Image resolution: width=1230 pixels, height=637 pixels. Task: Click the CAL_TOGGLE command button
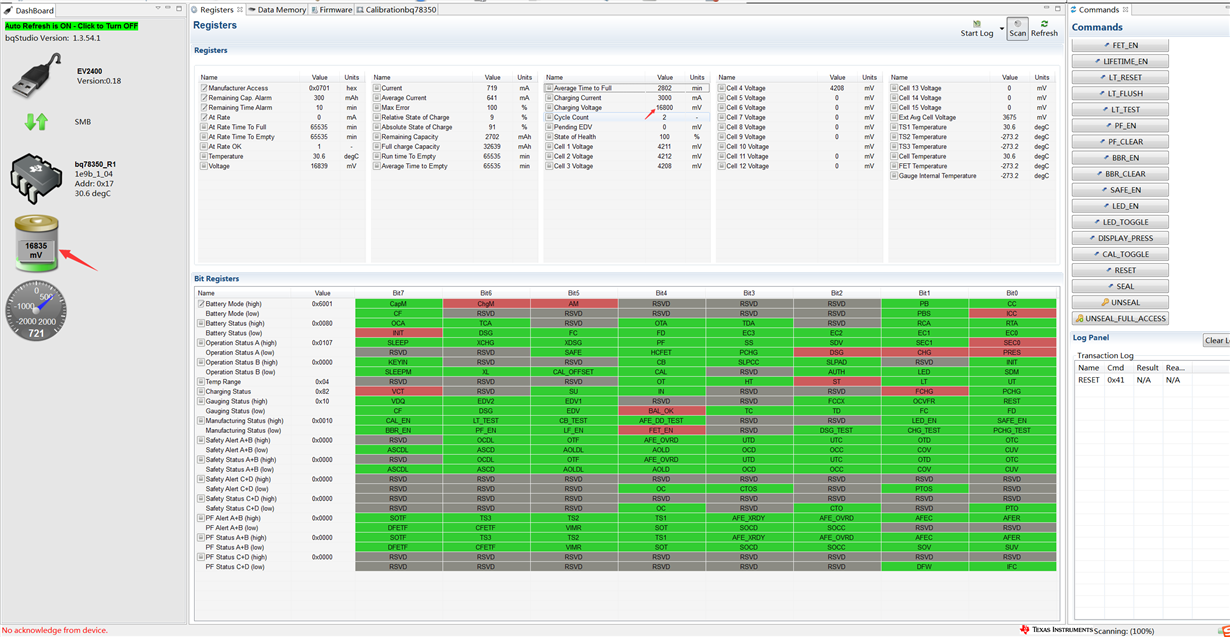[x=1121, y=254]
